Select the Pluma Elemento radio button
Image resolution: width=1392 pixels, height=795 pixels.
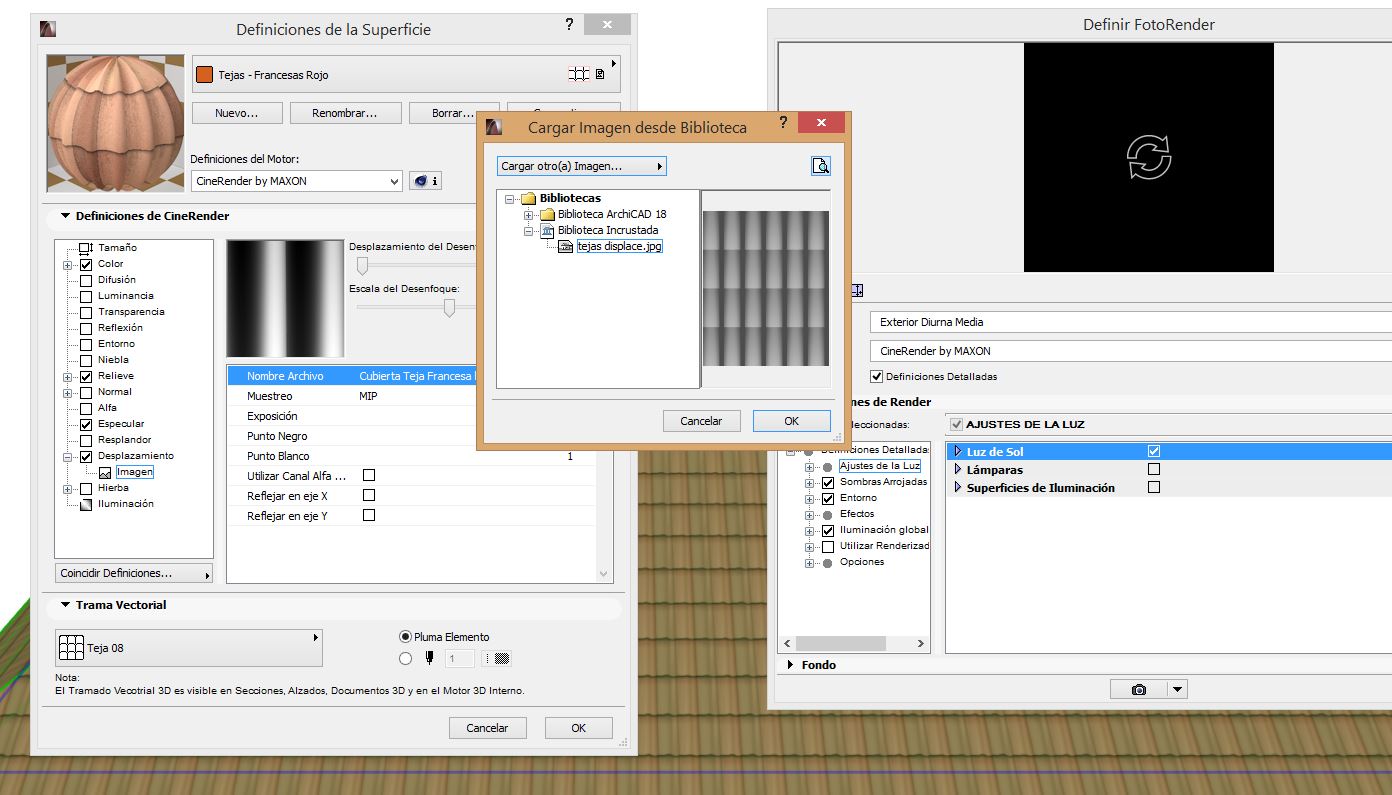click(x=405, y=637)
